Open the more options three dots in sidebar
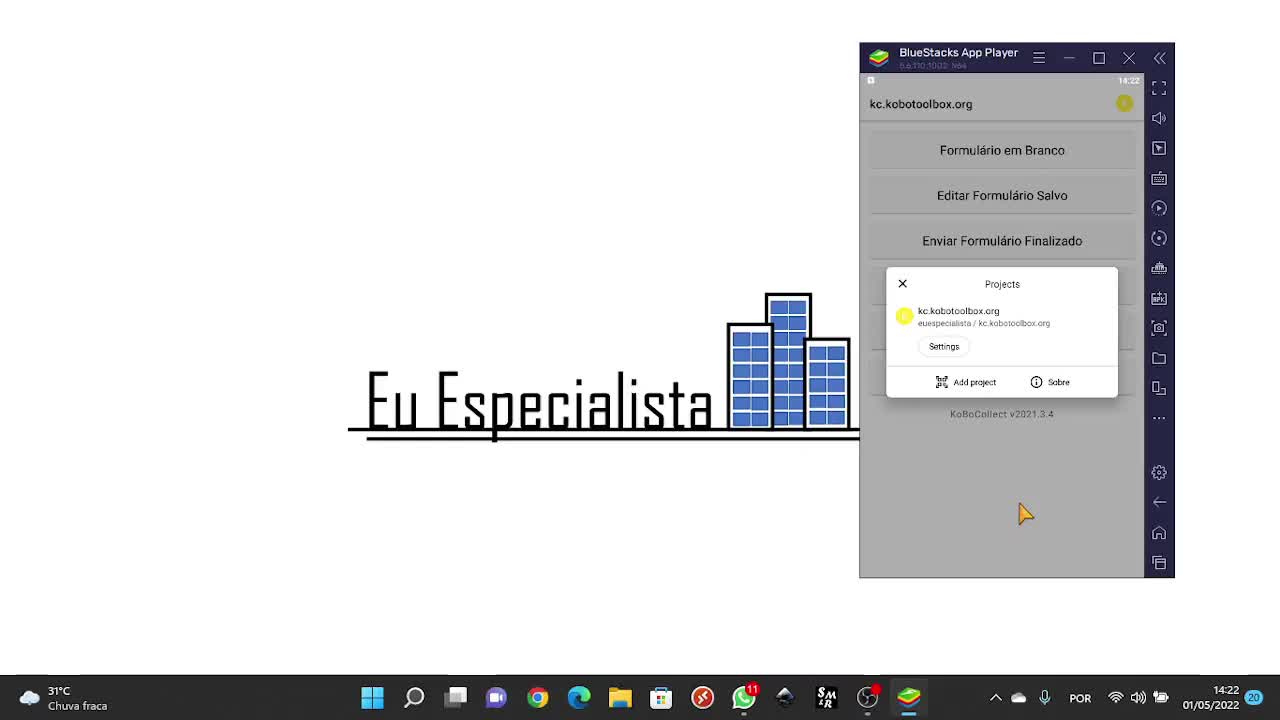Image resolution: width=1280 pixels, height=720 pixels. [x=1159, y=418]
